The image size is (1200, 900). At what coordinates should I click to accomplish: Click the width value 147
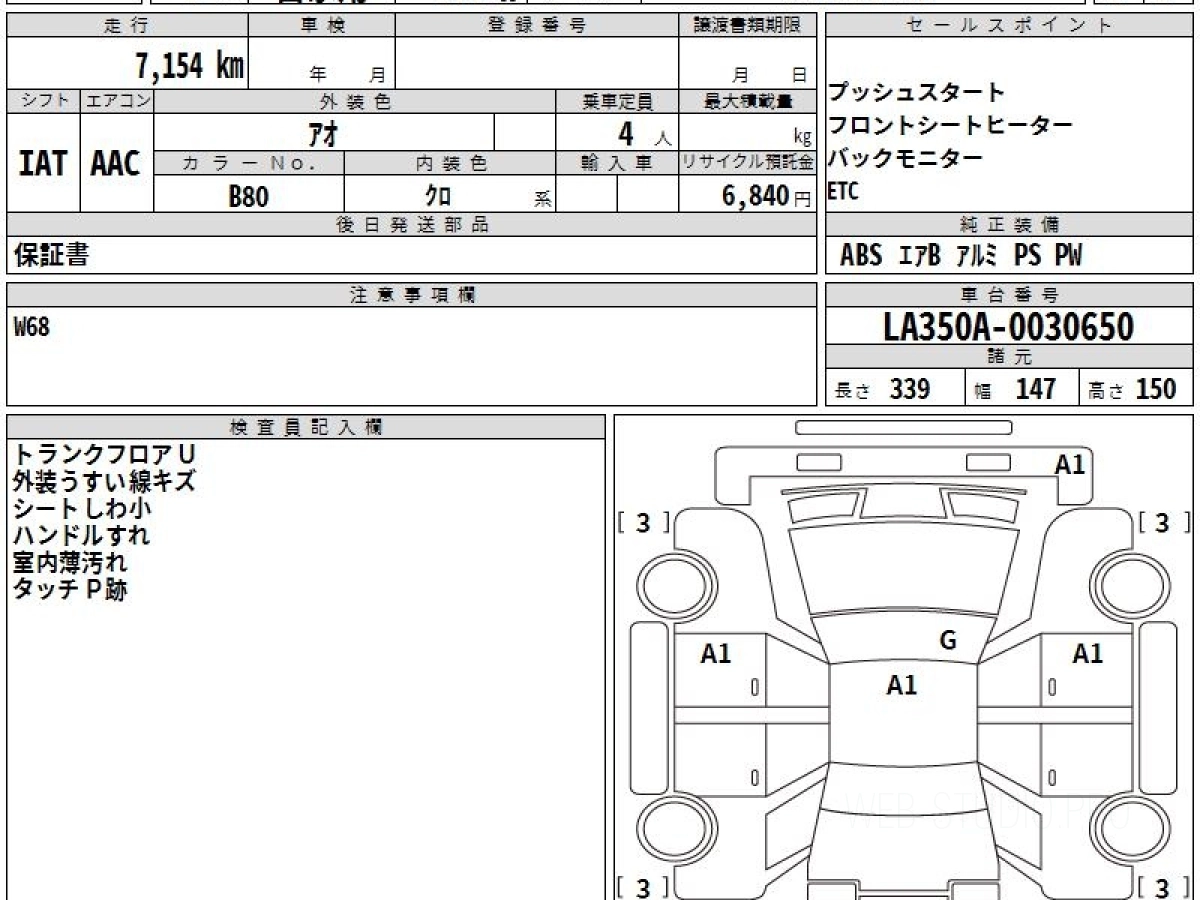click(1036, 389)
